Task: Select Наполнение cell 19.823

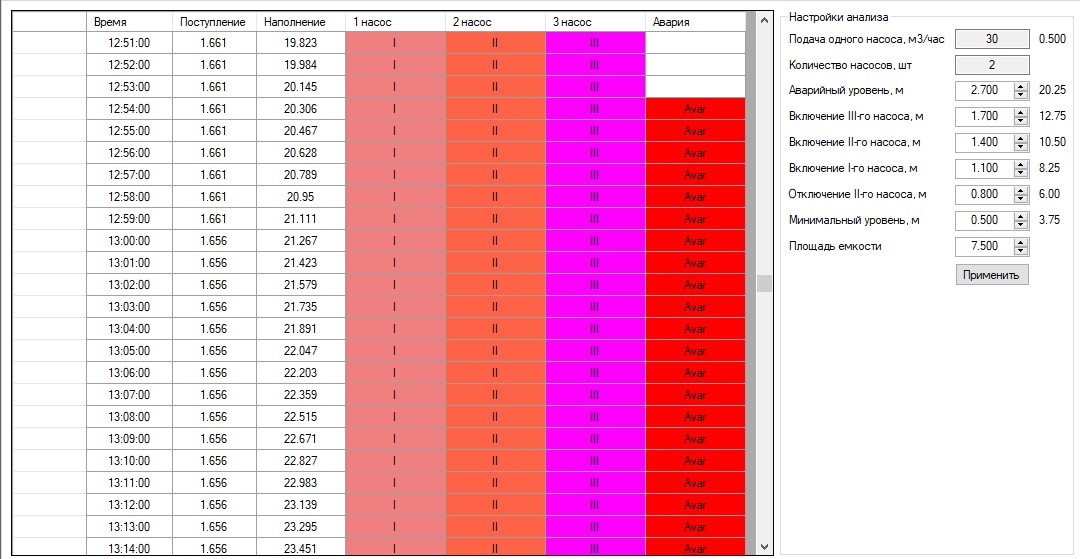Action: pyautogui.click(x=300, y=43)
